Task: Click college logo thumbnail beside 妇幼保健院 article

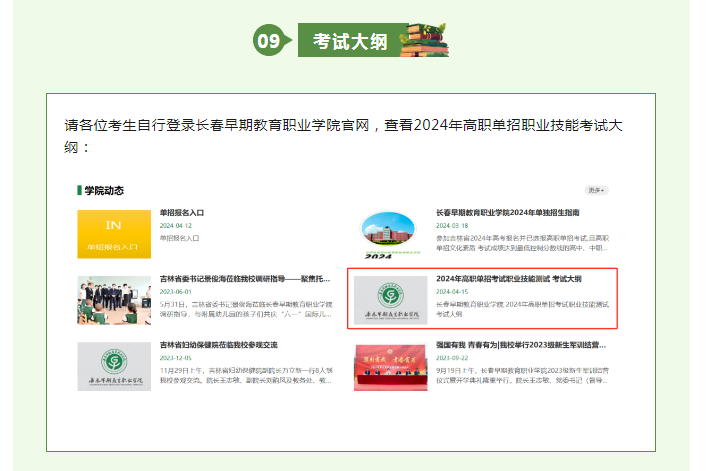Action: 114,365
